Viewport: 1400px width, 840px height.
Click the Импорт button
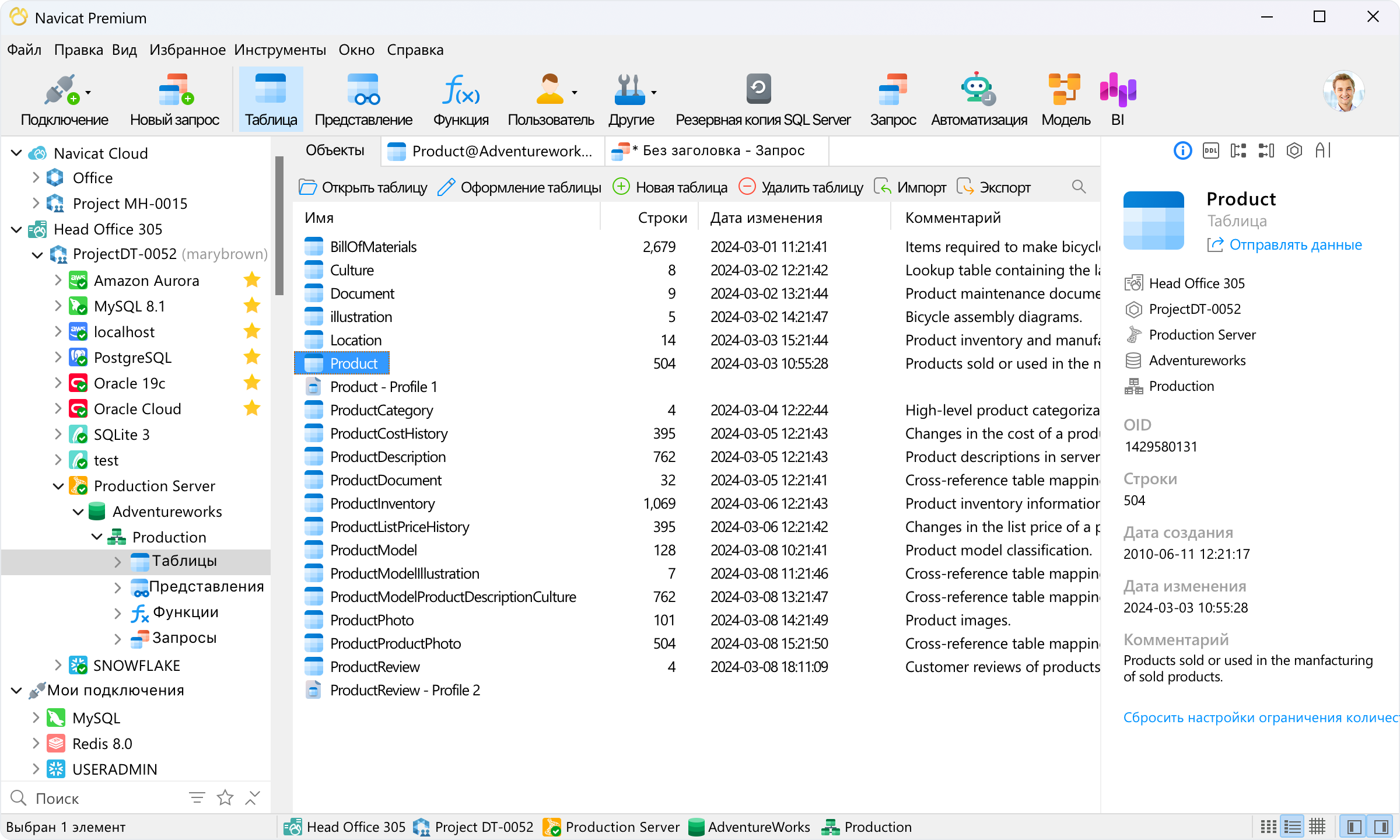[x=910, y=187]
